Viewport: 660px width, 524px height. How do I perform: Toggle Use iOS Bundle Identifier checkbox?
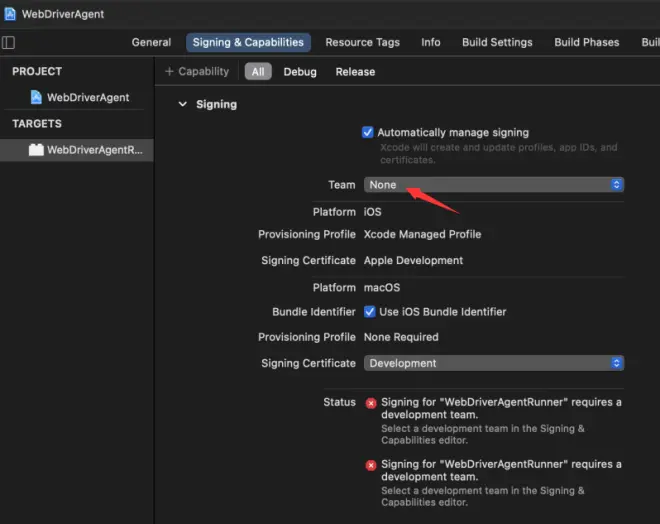[x=370, y=312]
